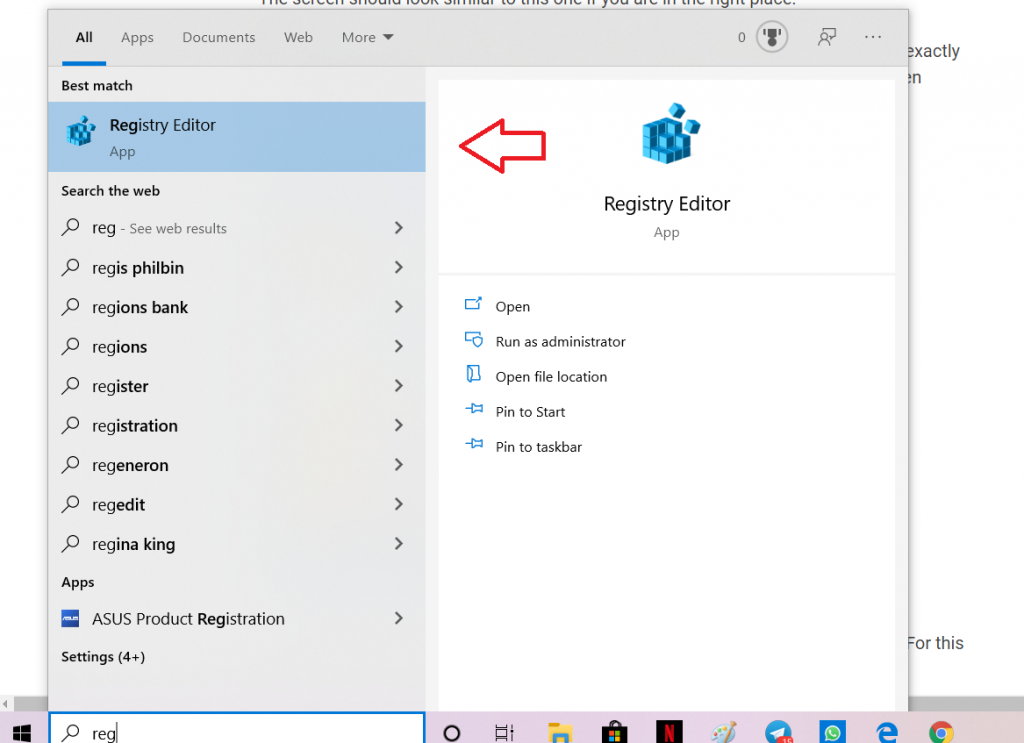
Task: Expand the registration suggestion chevron
Action: click(398, 425)
